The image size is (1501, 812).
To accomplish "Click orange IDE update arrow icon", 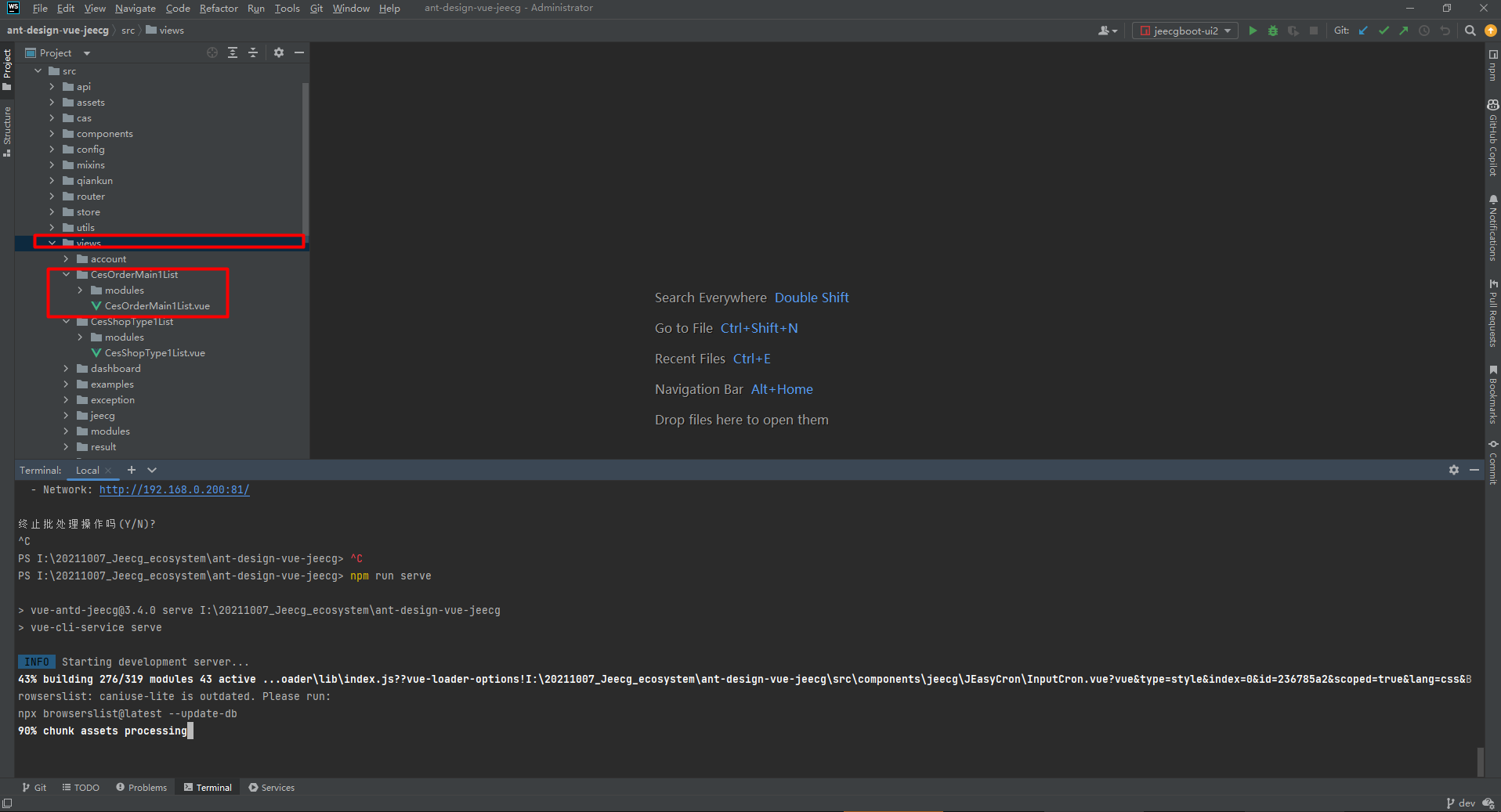I will (x=1491, y=31).
